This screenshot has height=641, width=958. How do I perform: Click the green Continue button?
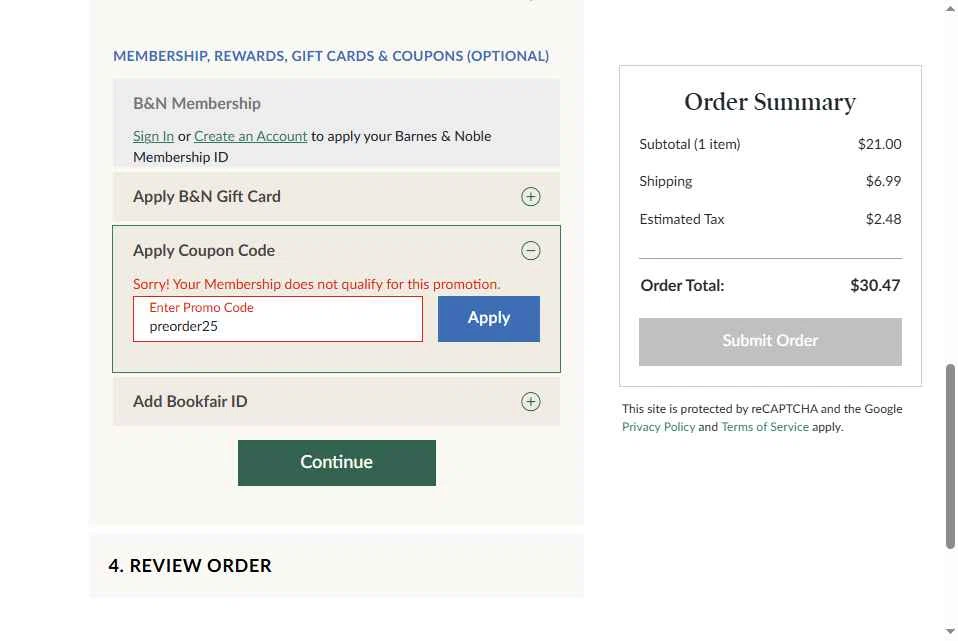coord(336,463)
